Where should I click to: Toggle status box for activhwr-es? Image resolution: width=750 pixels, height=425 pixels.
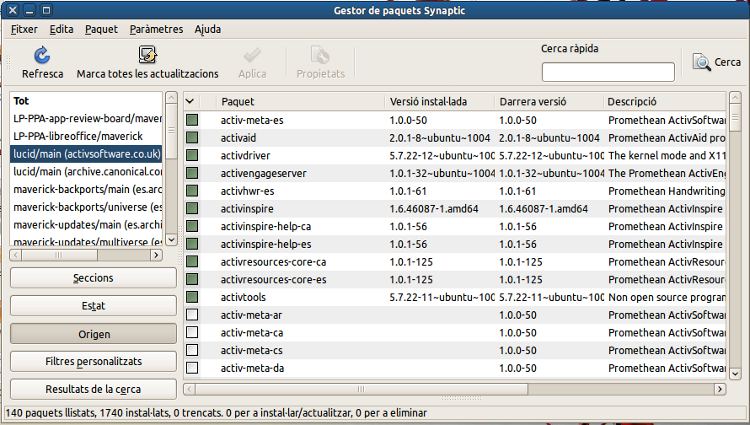click(192, 191)
